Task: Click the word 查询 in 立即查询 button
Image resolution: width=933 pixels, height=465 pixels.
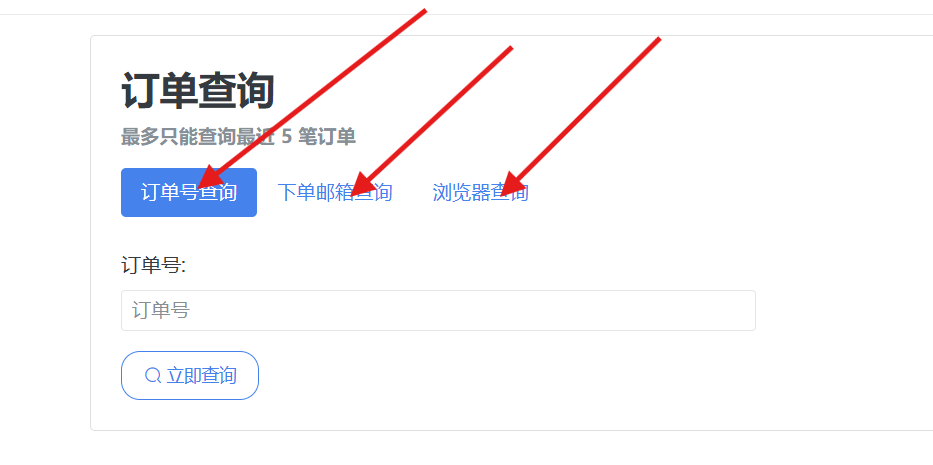Action: pyautogui.click(x=219, y=375)
